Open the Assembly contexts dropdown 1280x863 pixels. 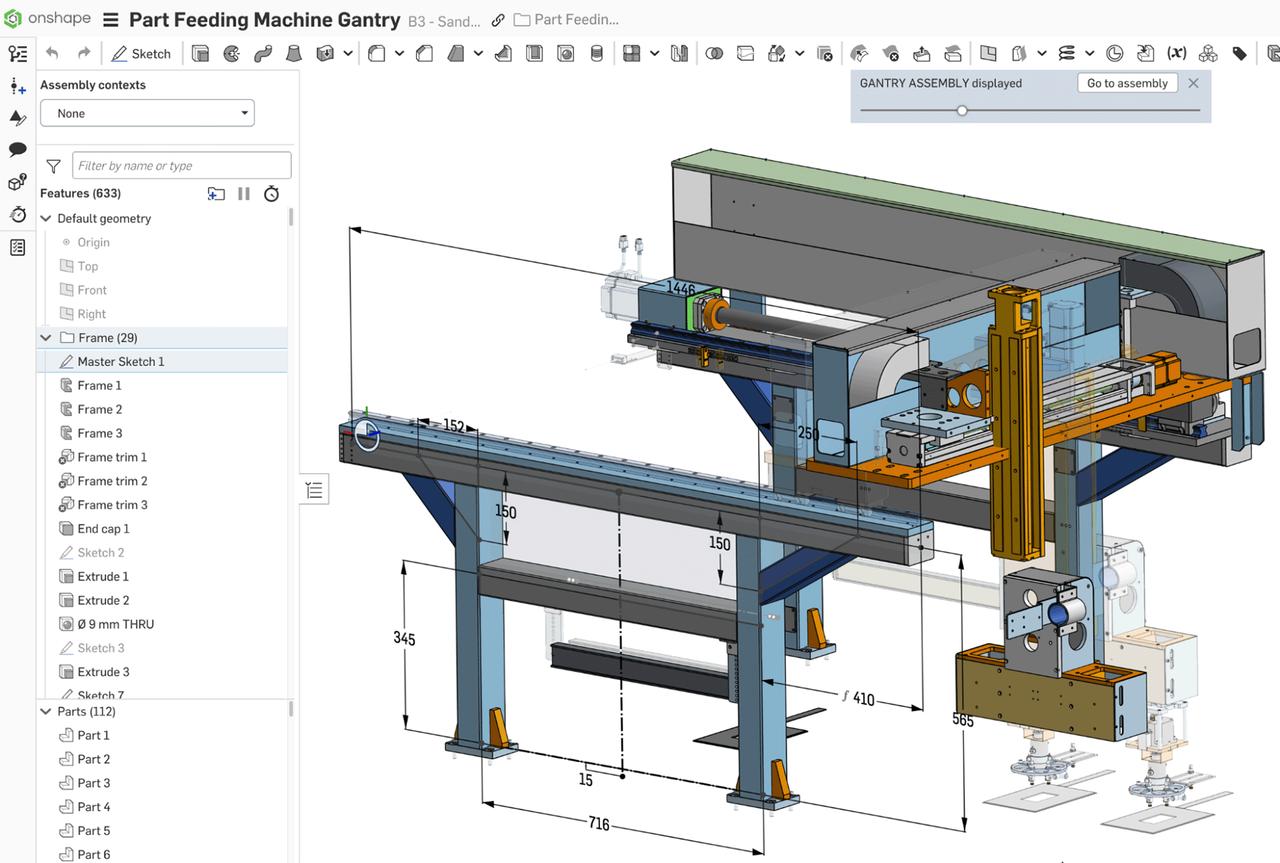pos(147,113)
